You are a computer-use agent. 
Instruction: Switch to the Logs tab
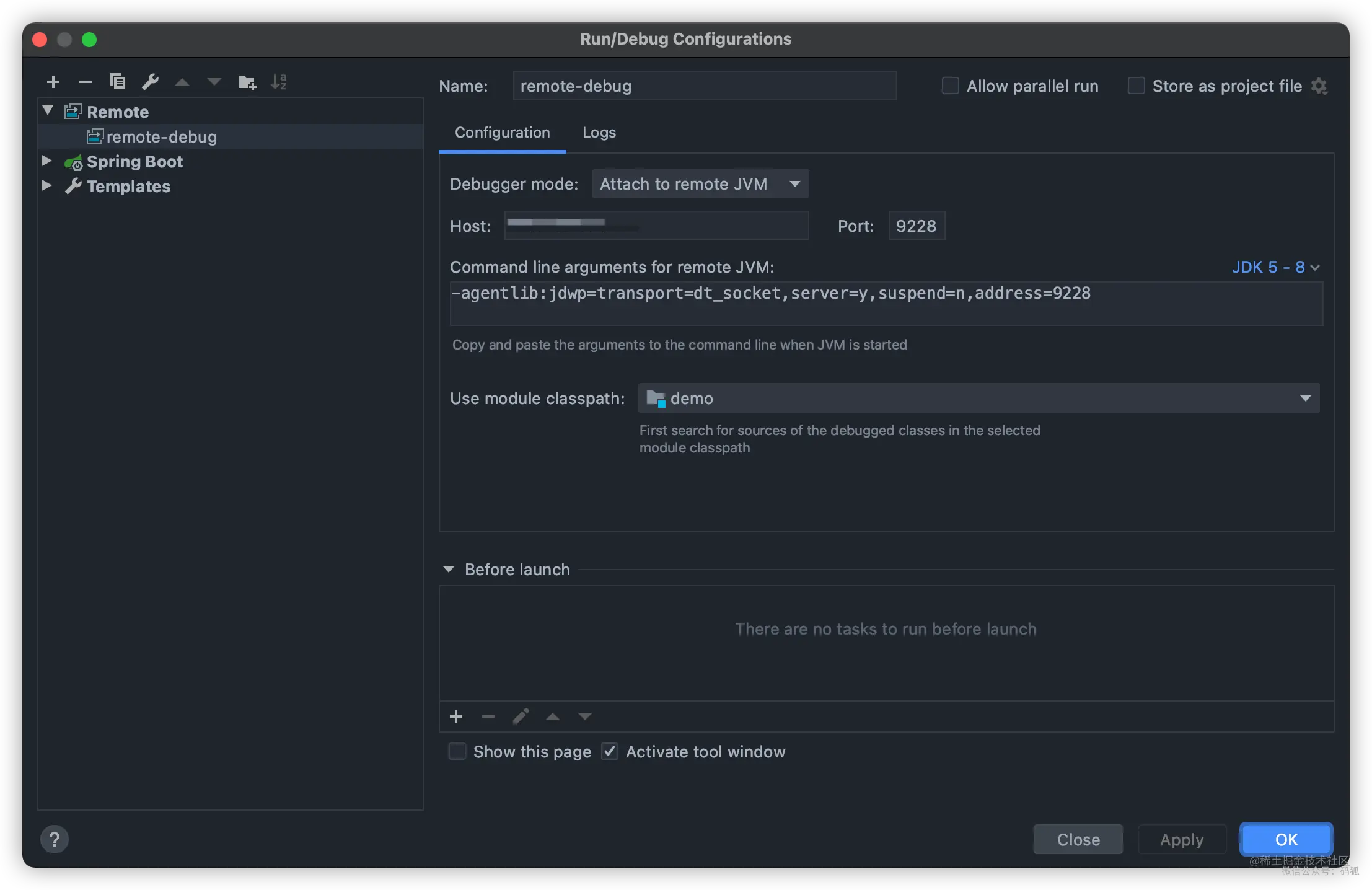[599, 133]
